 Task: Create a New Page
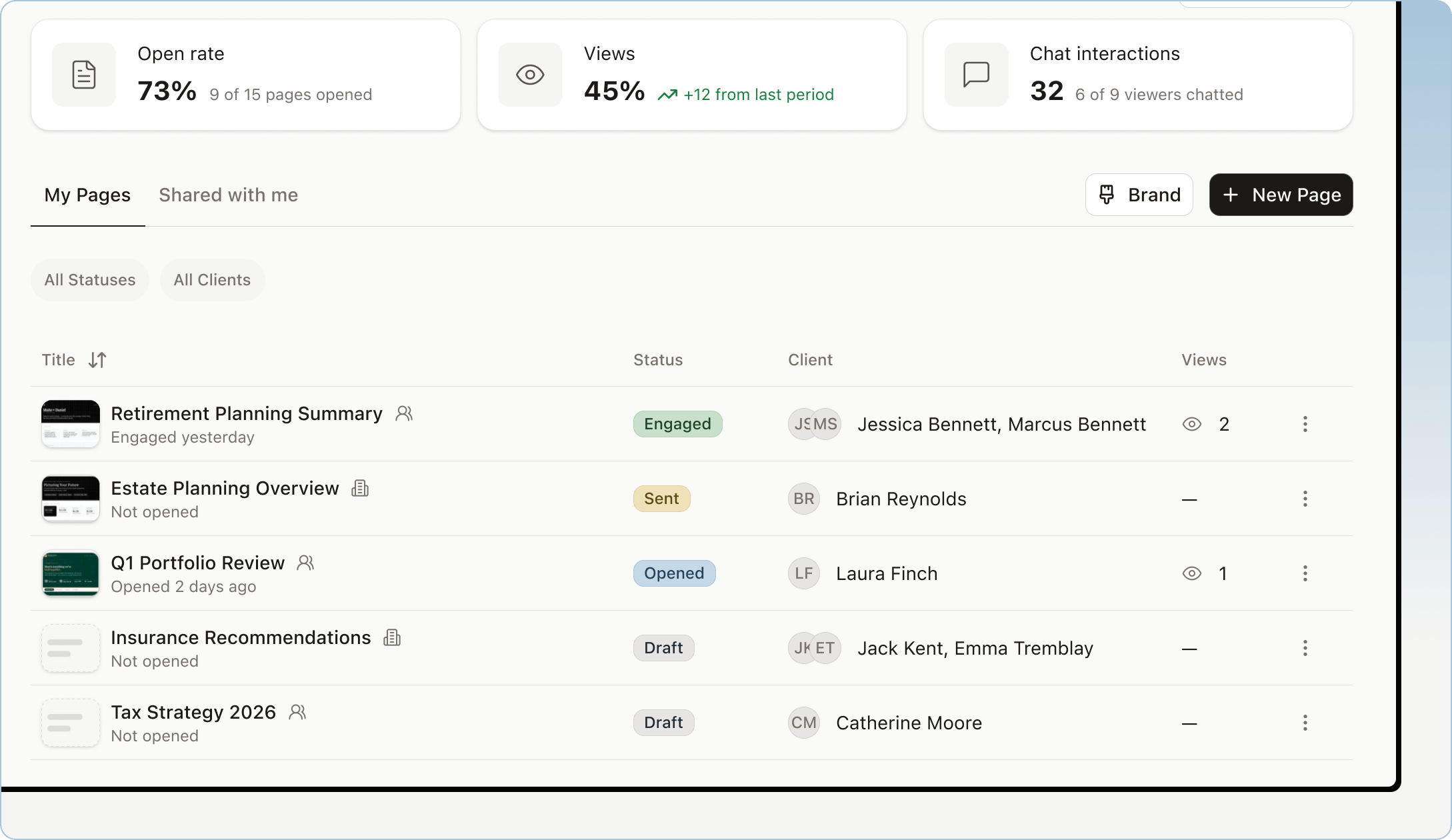[1281, 195]
